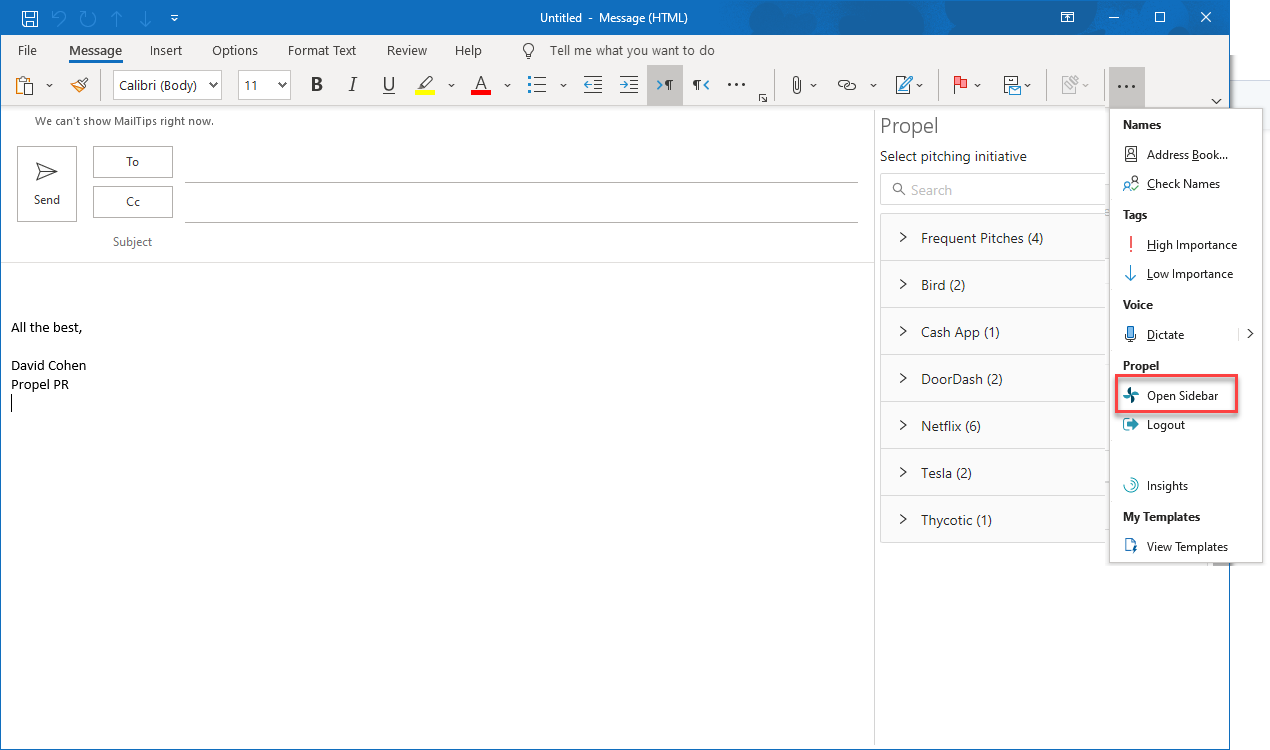Switch to the Options tab

pos(235,50)
